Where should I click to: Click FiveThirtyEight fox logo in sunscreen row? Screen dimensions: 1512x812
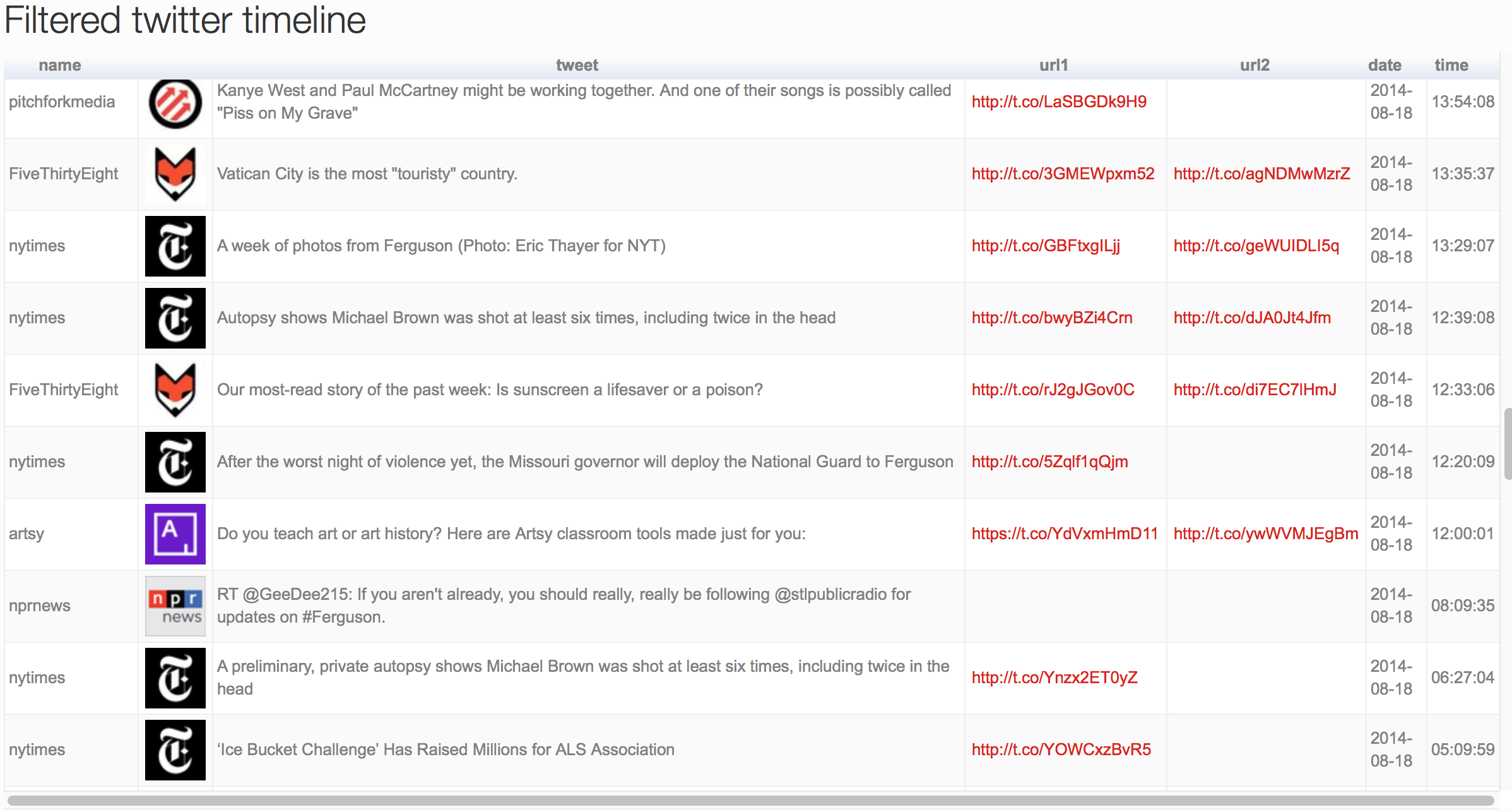(x=175, y=390)
